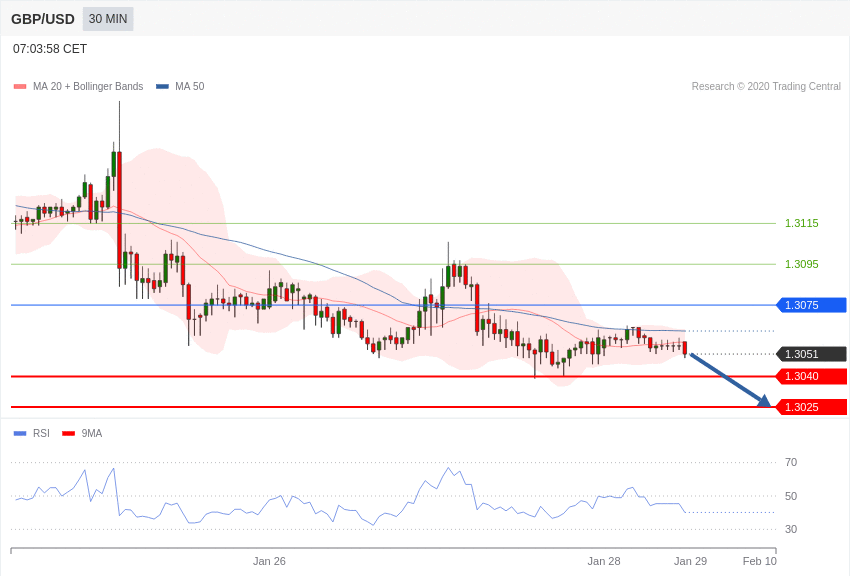The height and width of the screenshot is (576, 850).
Task: Click the Feb 10 date axis label
Action: 759,561
